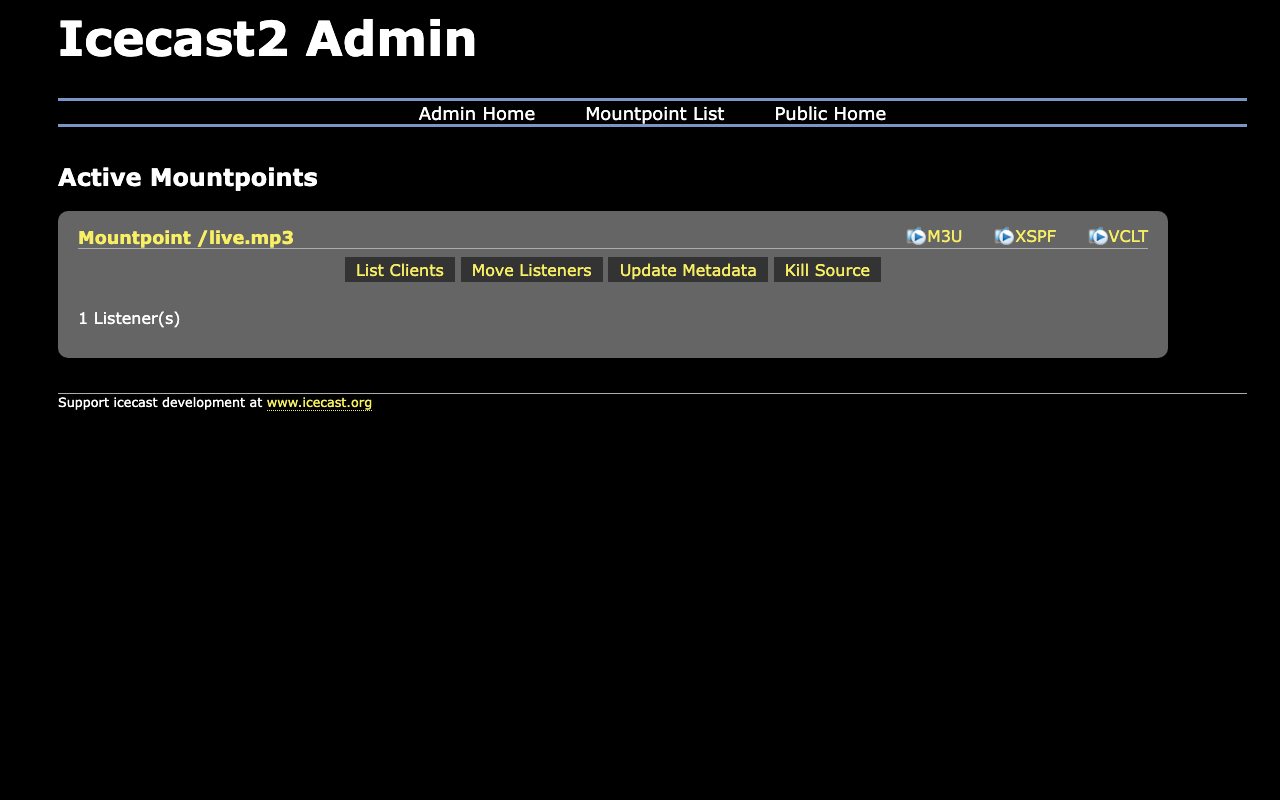This screenshot has width=1280, height=800.
Task: Open the XSPF playlist link
Action: click(1035, 237)
